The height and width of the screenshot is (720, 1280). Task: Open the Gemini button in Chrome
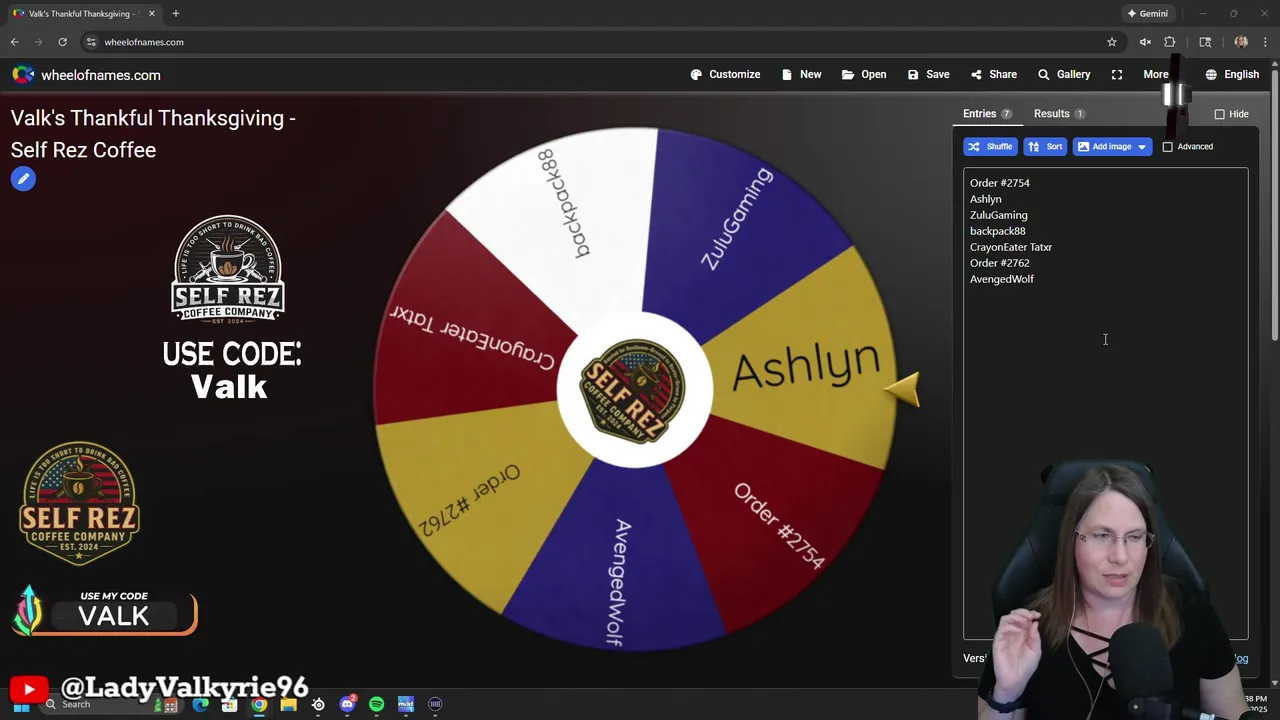point(1147,14)
